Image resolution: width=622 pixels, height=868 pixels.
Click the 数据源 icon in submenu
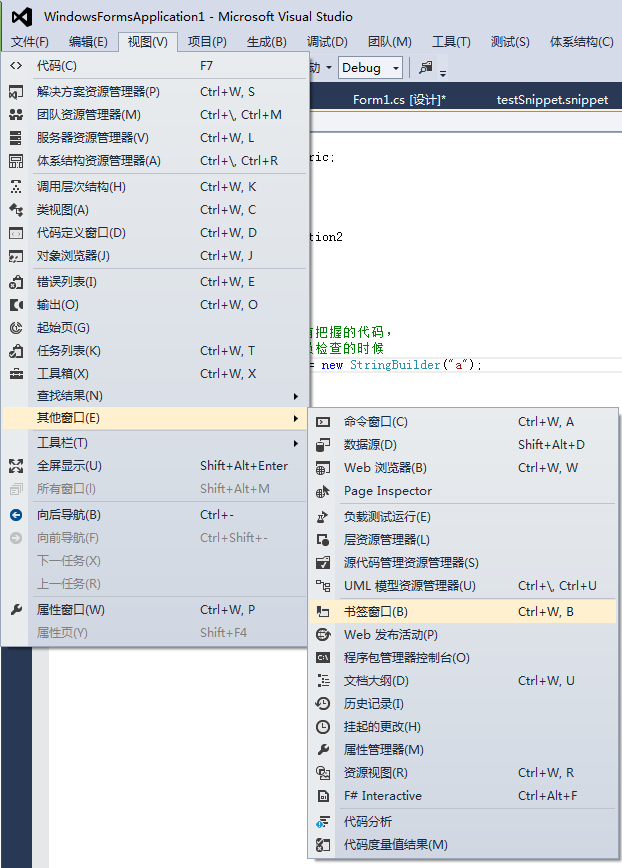pyautogui.click(x=323, y=445)
